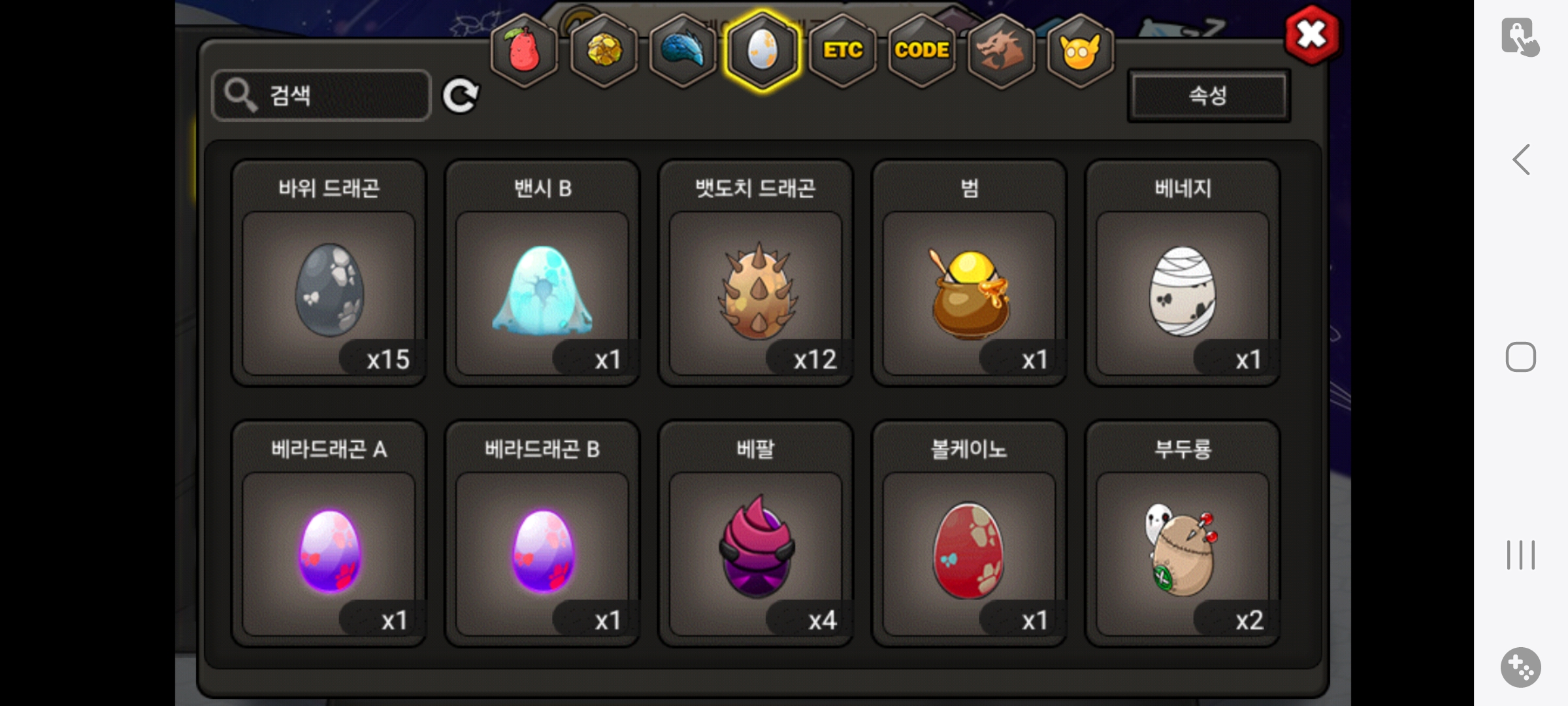Open the brown dragon head category tab
Viewport: 1568px width, 706px height.
click(x=1001, y=50)
